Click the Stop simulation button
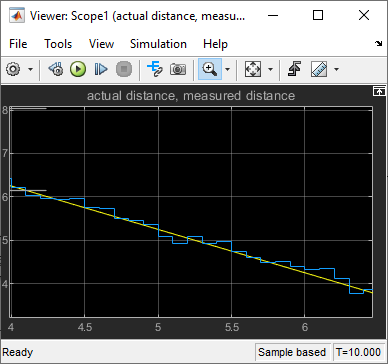 [124, 69]
